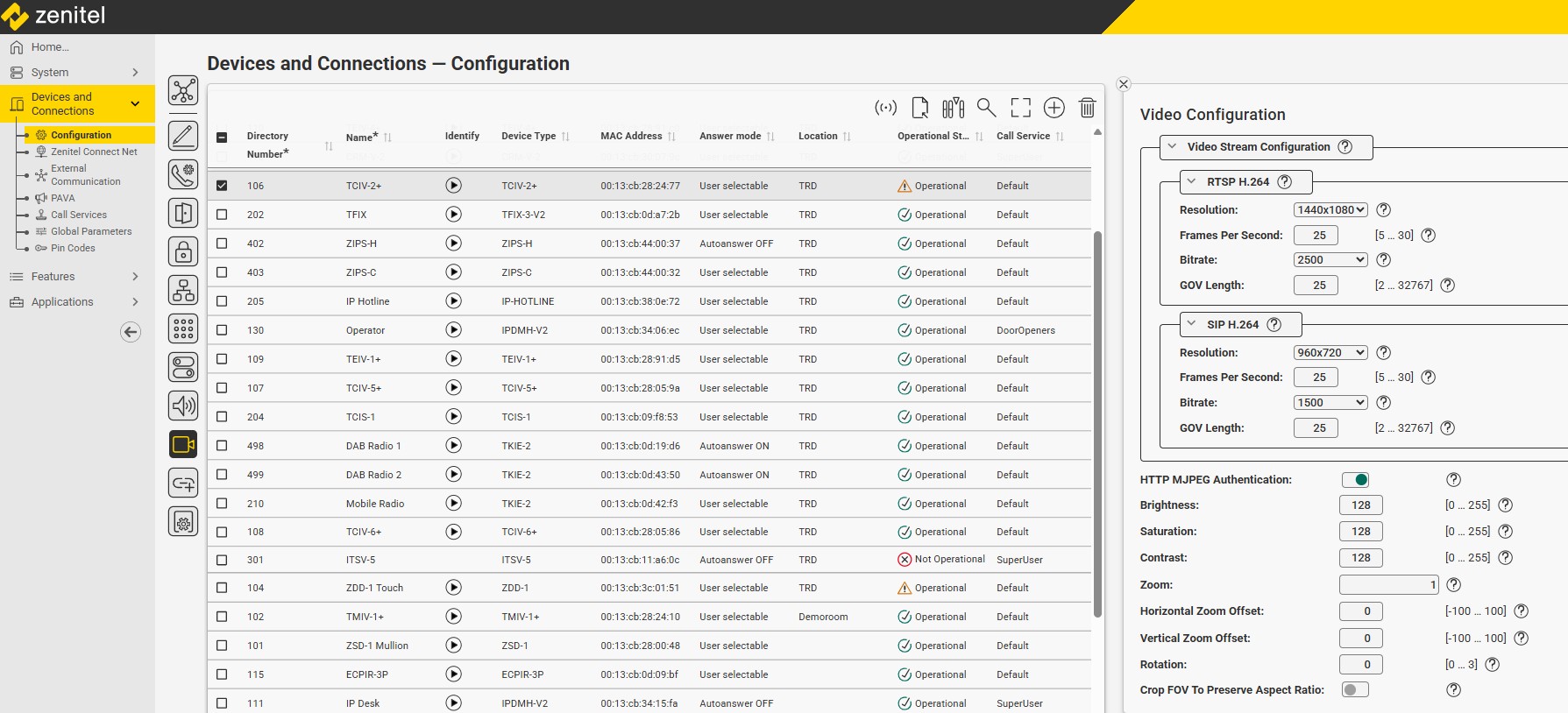1568x713 pixels.
Task: Close the Video Configuration panel
Action: [1124, 84]
